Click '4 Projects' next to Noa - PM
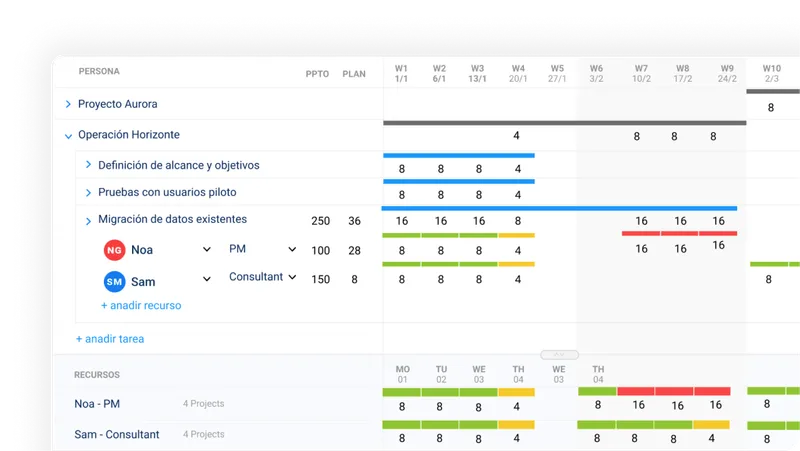The height and width of the screenshot is (451, 800). pyautogui.click(x=204, y=404)
